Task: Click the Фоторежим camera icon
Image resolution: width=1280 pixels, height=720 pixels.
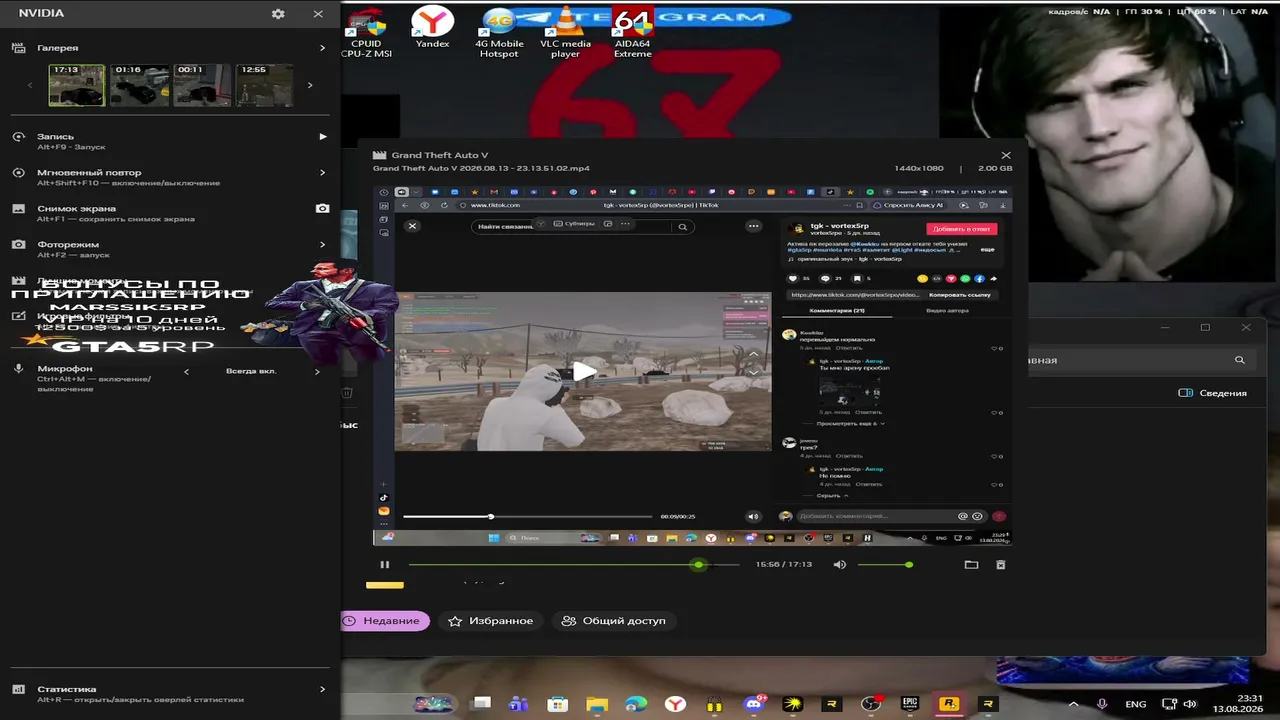Action: 18,244
